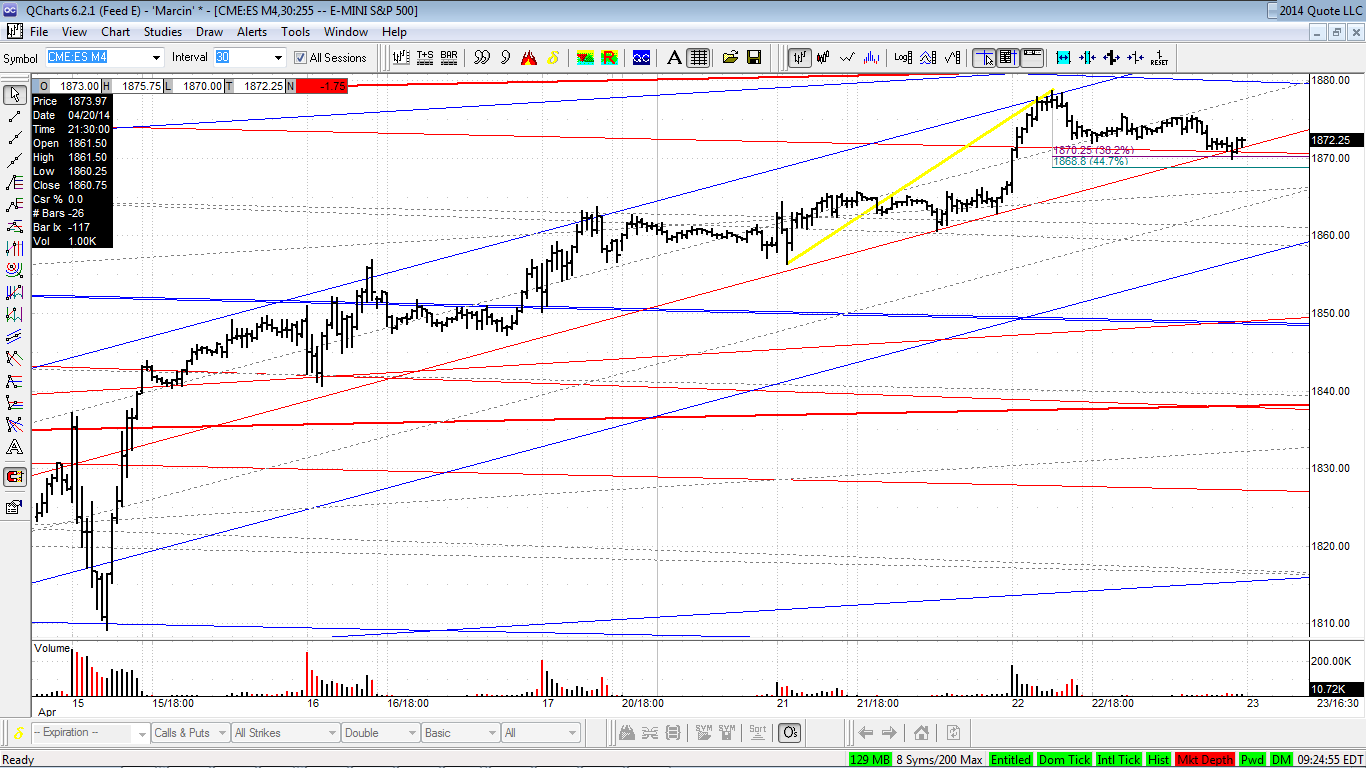Screen dimensions: 1366x768
Task: Click the grid table icon in toolbar
Action: tap(698, 57)
